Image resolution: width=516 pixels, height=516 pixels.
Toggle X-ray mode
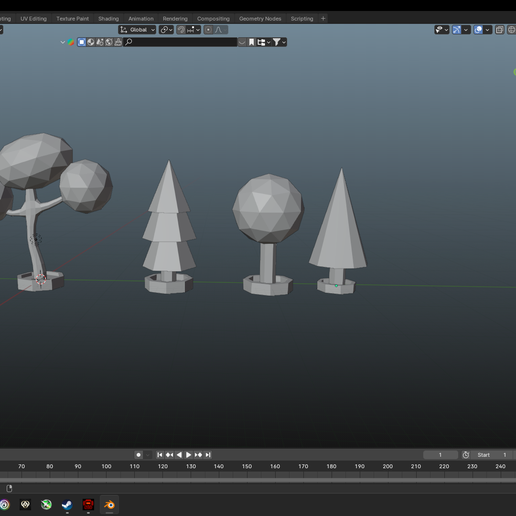499,30
